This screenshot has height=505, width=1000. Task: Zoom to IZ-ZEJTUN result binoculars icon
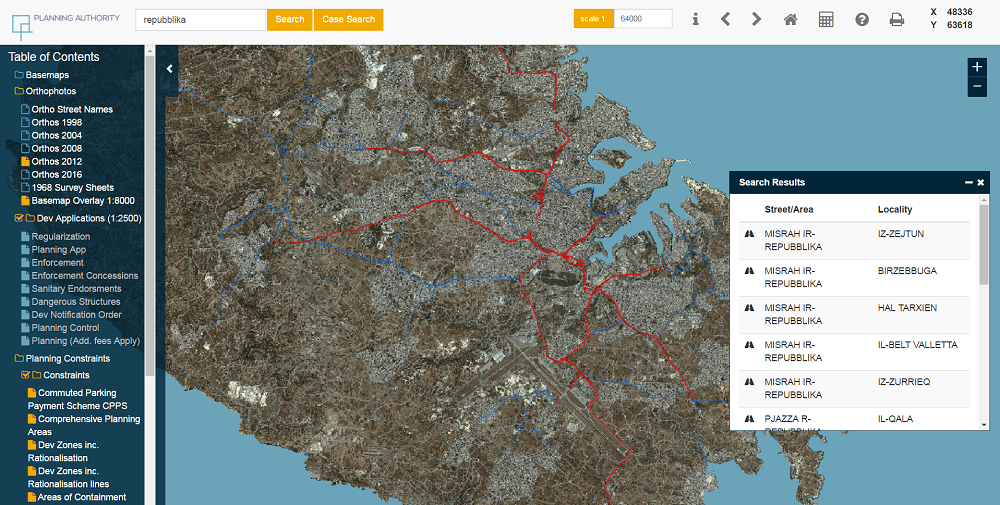tap(748, 233)
